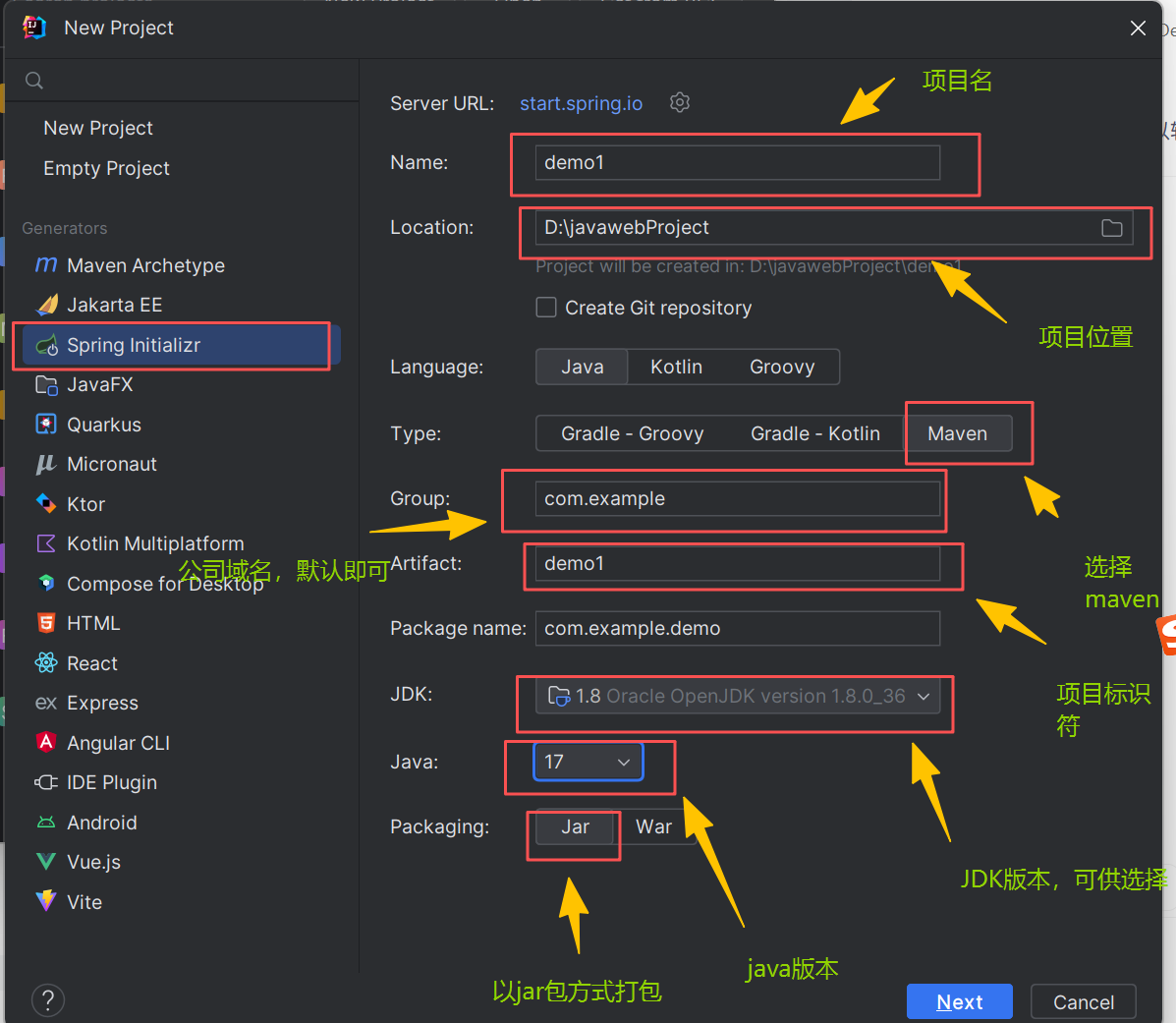Screen dimensions: 1176x1023
Task: Click the Micronaut mu icon
Action: (46, 464)
